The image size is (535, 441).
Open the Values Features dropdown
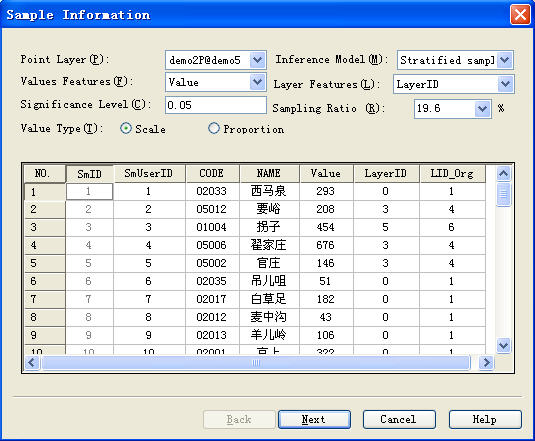(x=257, y=82)
